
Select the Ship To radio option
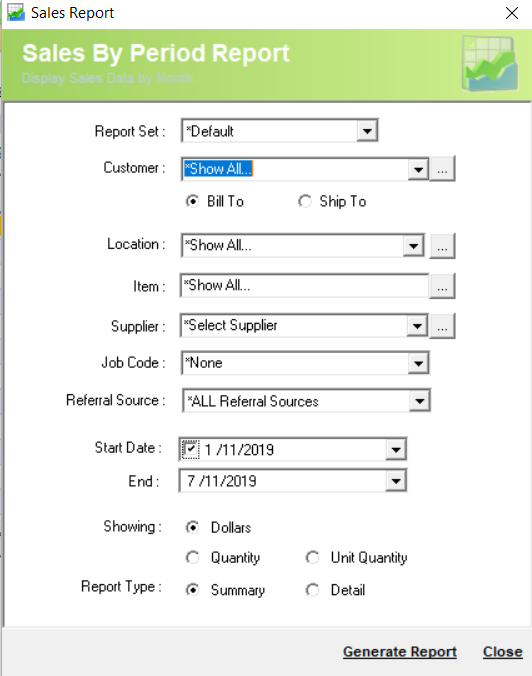[305, 201]
